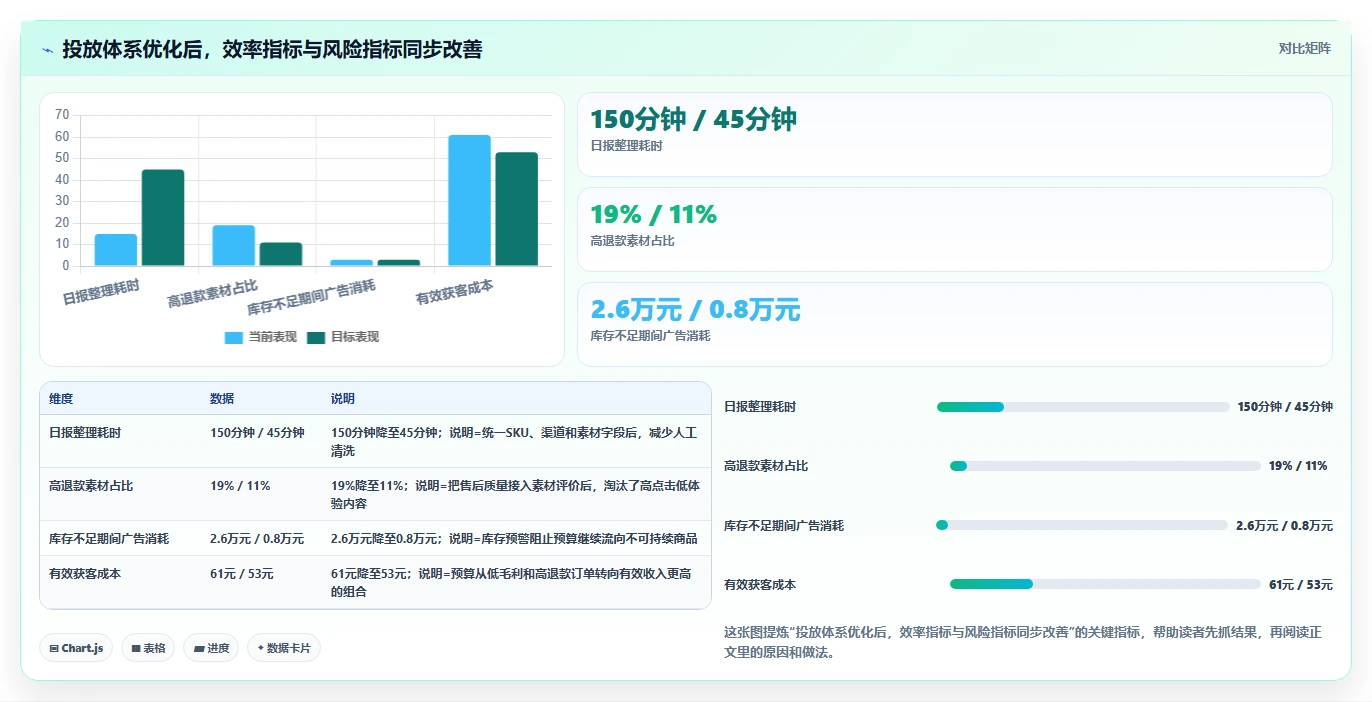
Task: Click the dark green 目标表现 legend swatch
Action: [316, 338]
